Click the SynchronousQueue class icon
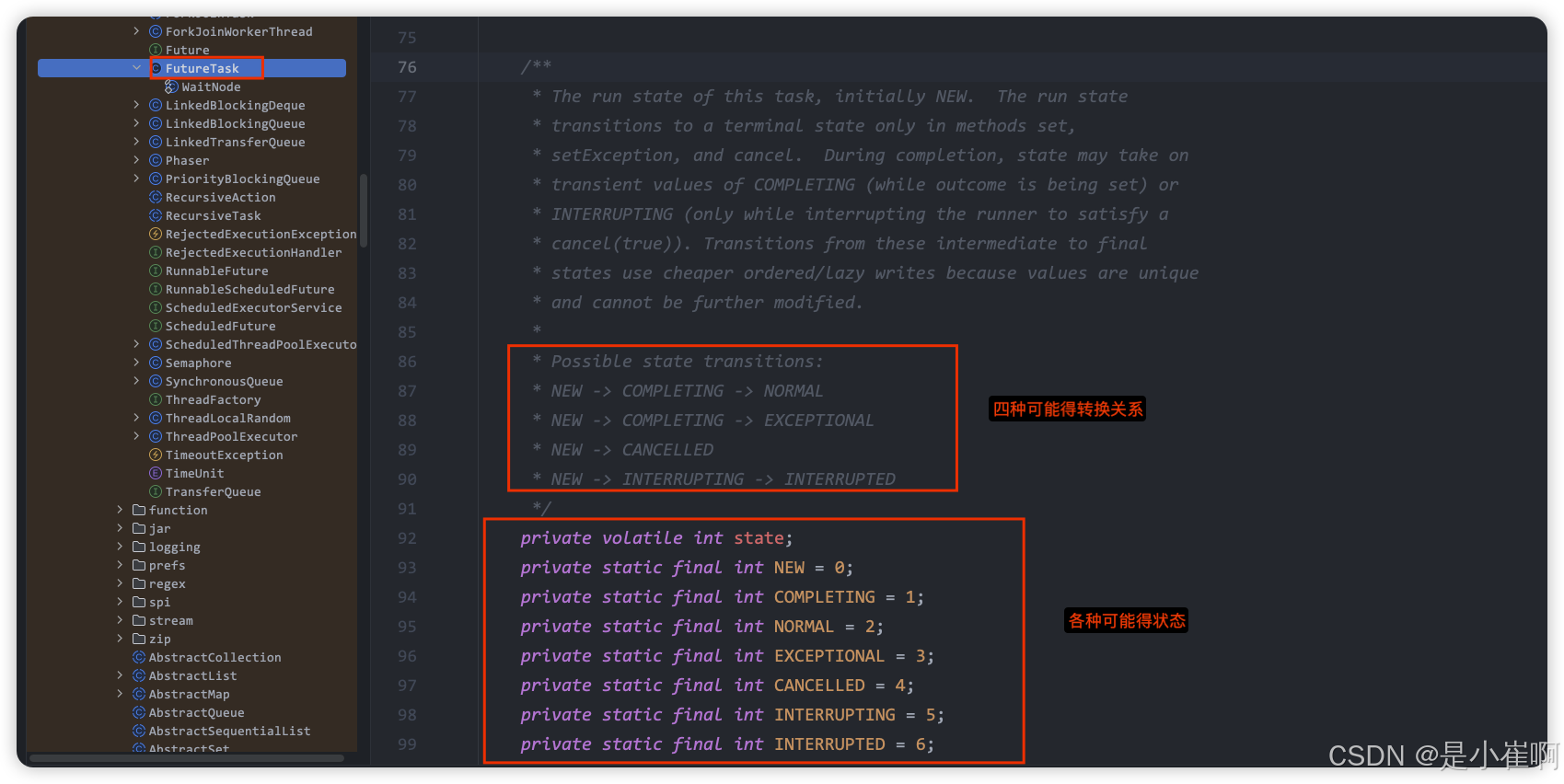Viewport: 1564px width, 784px height. click(x=156, y=381)
